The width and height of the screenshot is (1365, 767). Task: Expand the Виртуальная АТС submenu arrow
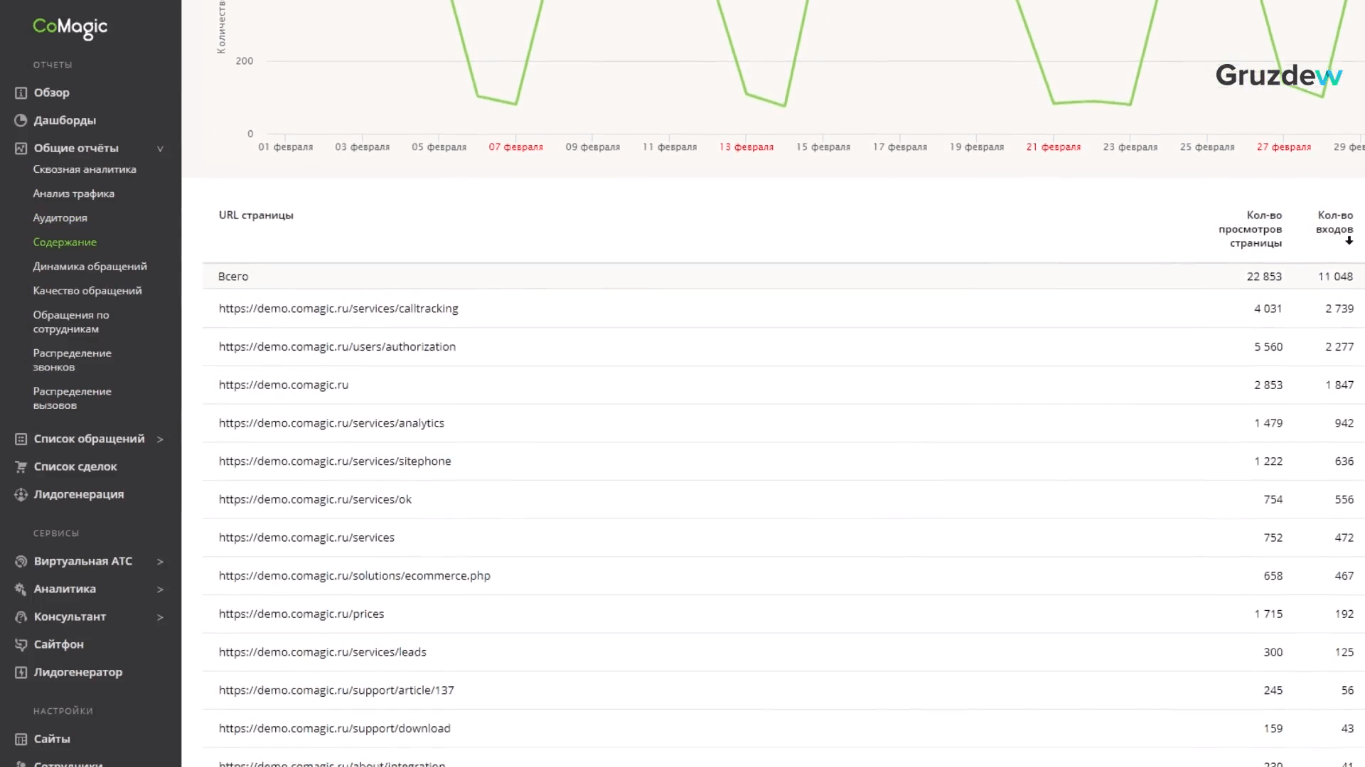tap(160, 562)
